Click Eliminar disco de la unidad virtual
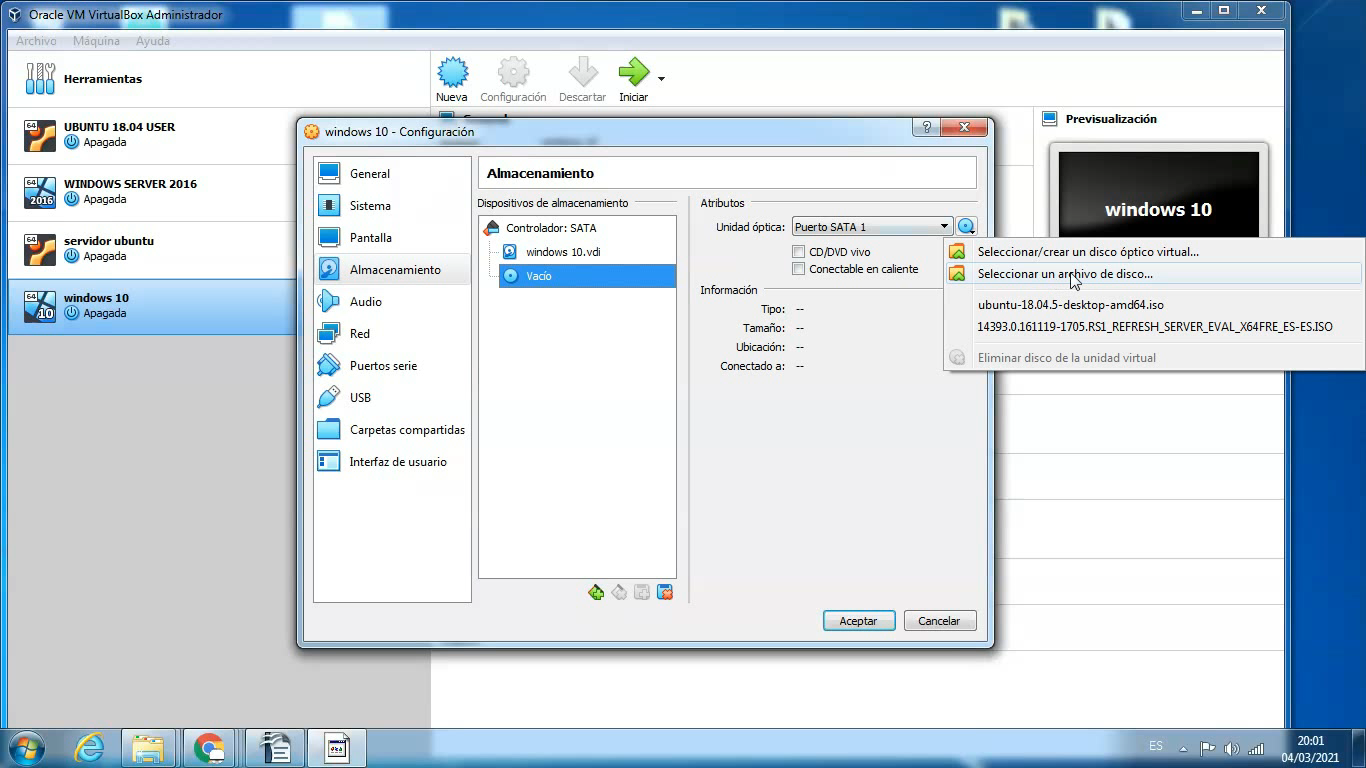Viewport: 1366px width, 768px height. point(1155,358)
